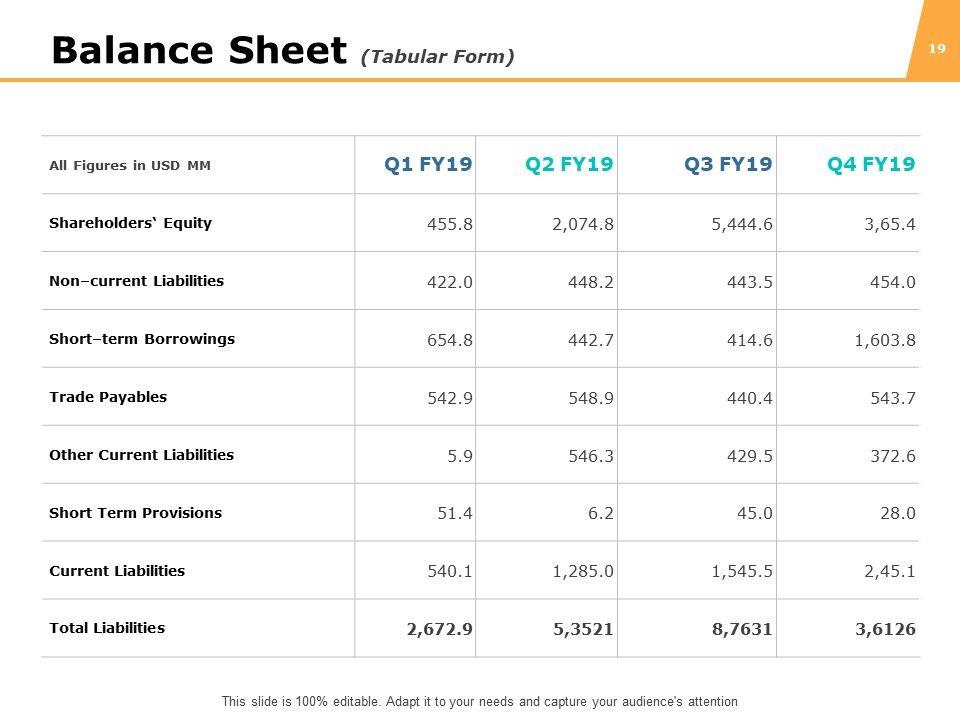Click the Short–term Borrowings row label

pos(142,339)
